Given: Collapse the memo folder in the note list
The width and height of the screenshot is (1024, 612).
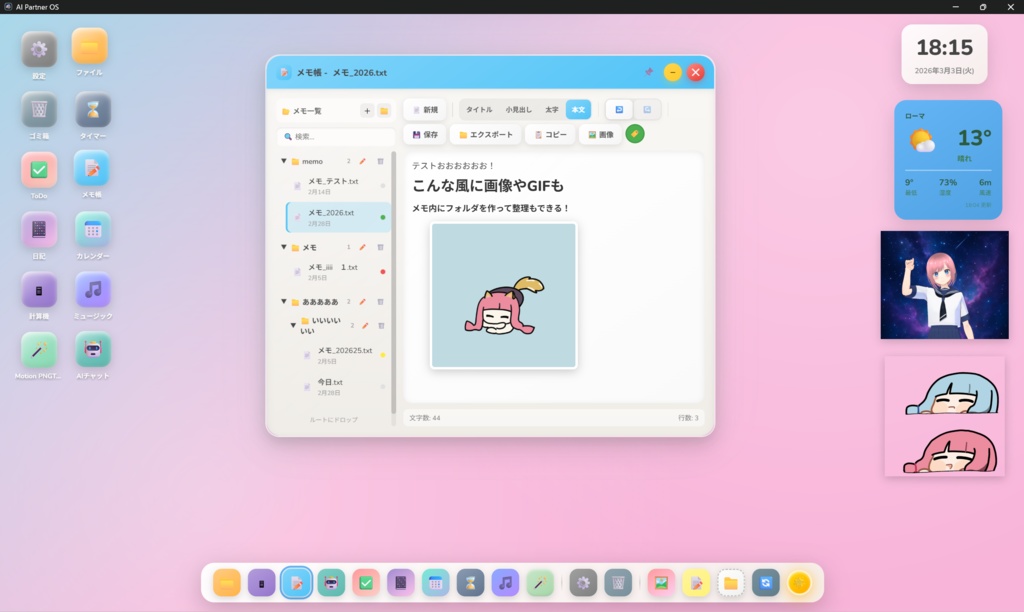Looking at the screenshot, I should (284, 160).
